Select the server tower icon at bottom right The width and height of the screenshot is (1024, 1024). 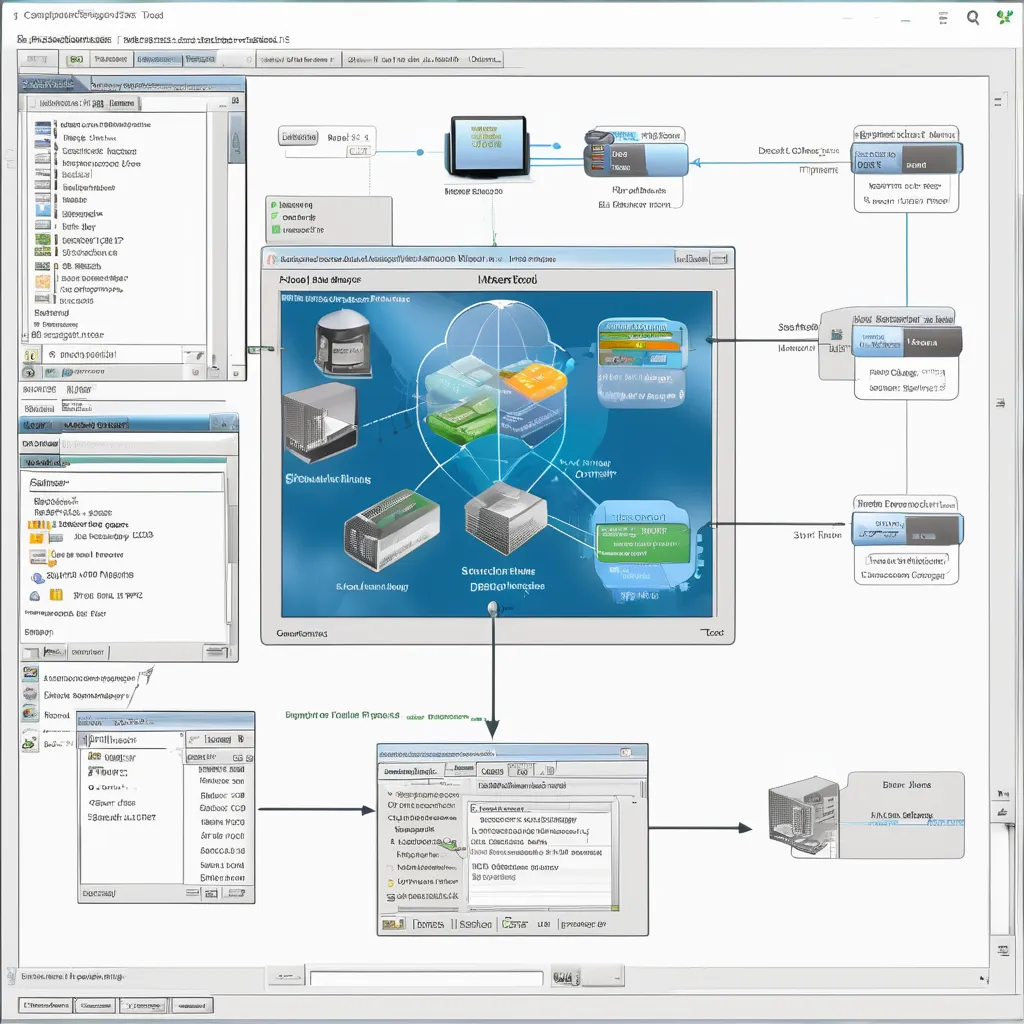click(x=803, y=814)
